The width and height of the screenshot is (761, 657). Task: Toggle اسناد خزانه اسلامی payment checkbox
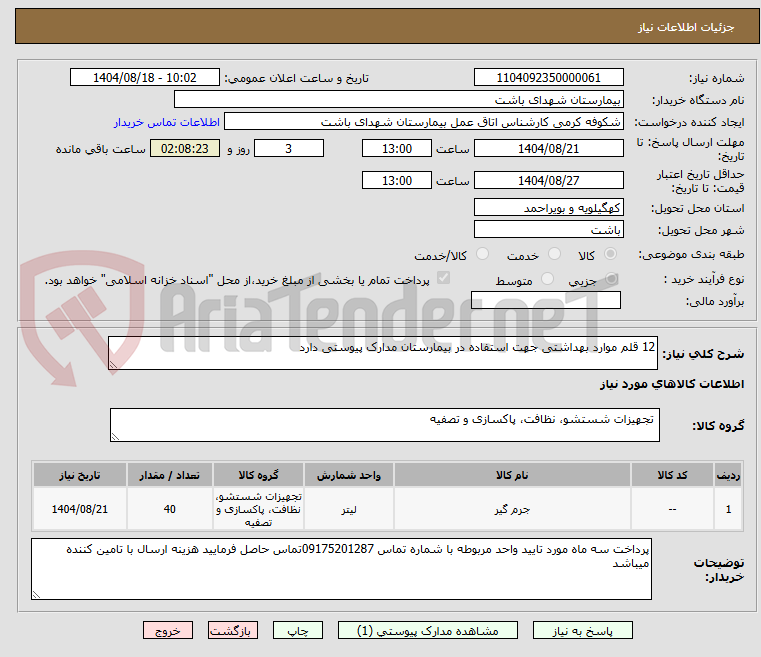pyautogui.click(x=443, y=278)
